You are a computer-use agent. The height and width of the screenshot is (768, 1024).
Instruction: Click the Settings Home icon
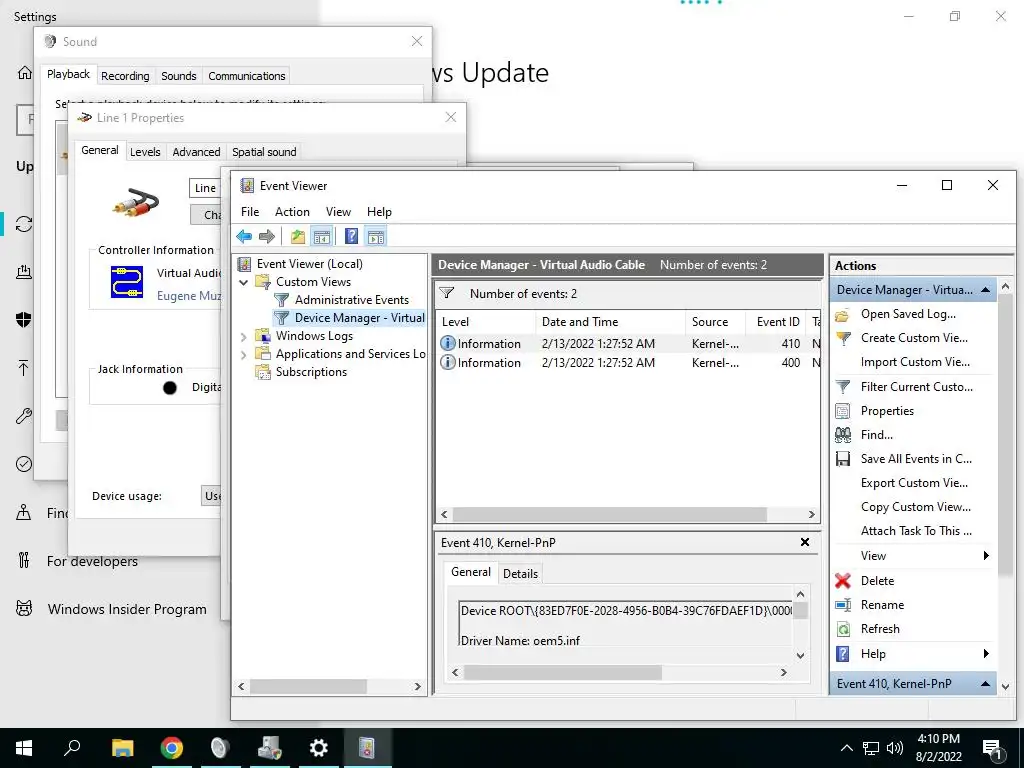pyautogui.click(x=24, y=72)
